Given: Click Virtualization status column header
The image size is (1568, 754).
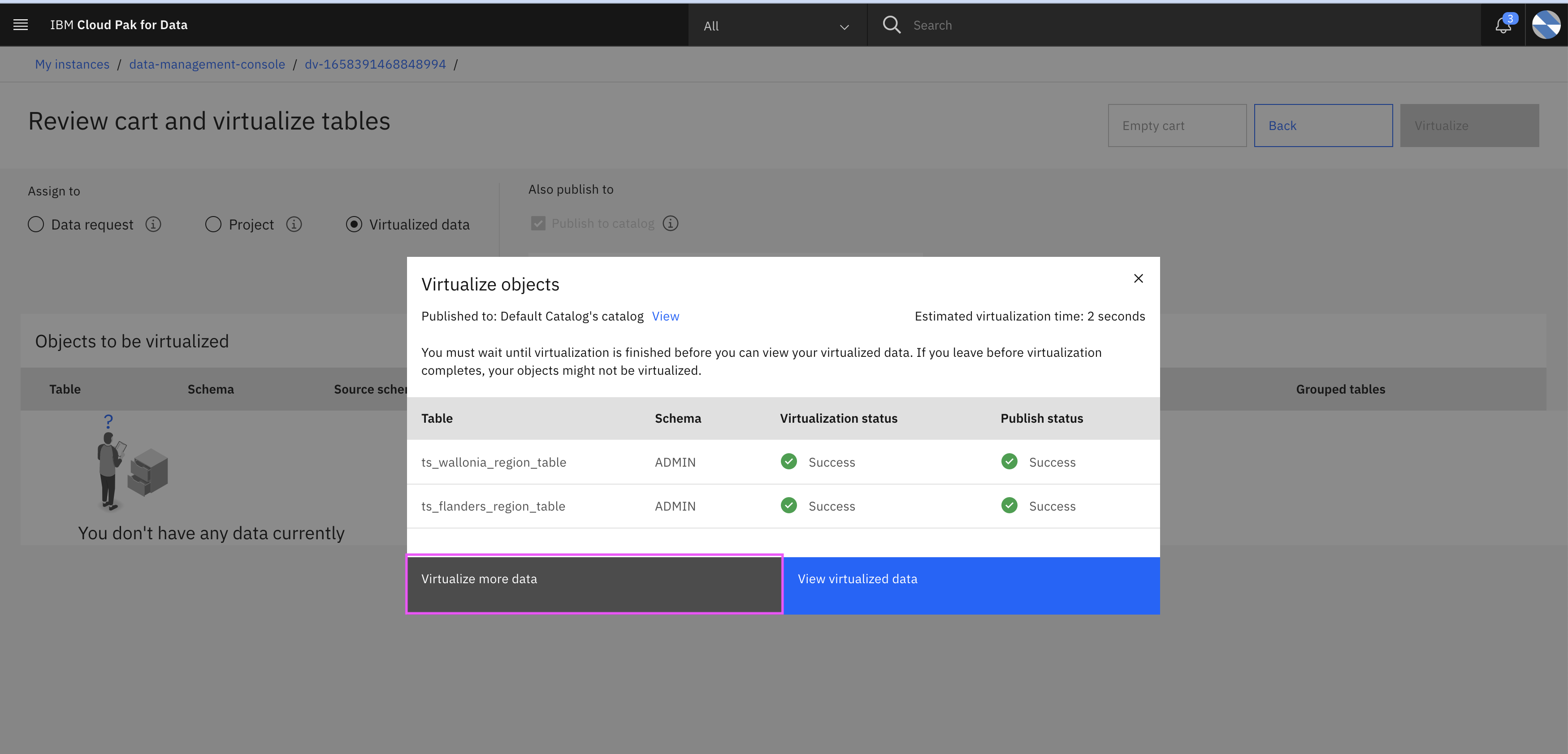Looking at the screenshot, I should click(x=838, y=418).
